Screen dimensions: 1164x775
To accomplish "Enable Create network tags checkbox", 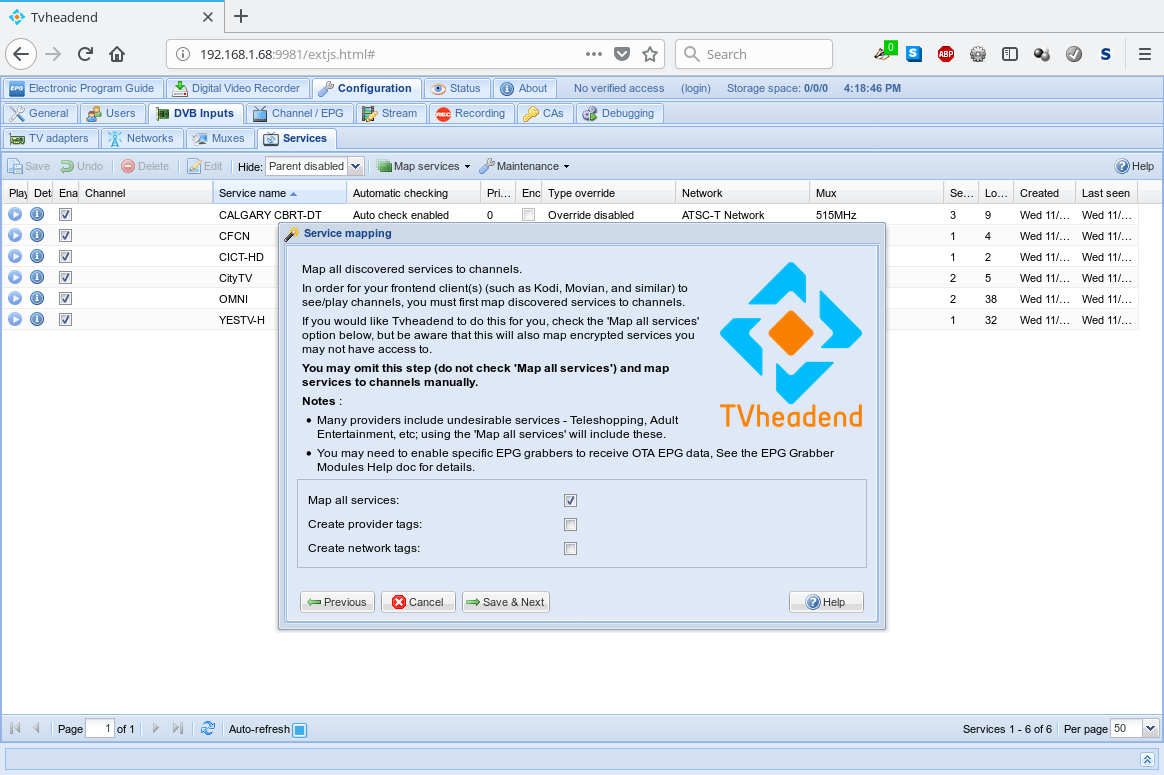I will [x=570, y=548].
